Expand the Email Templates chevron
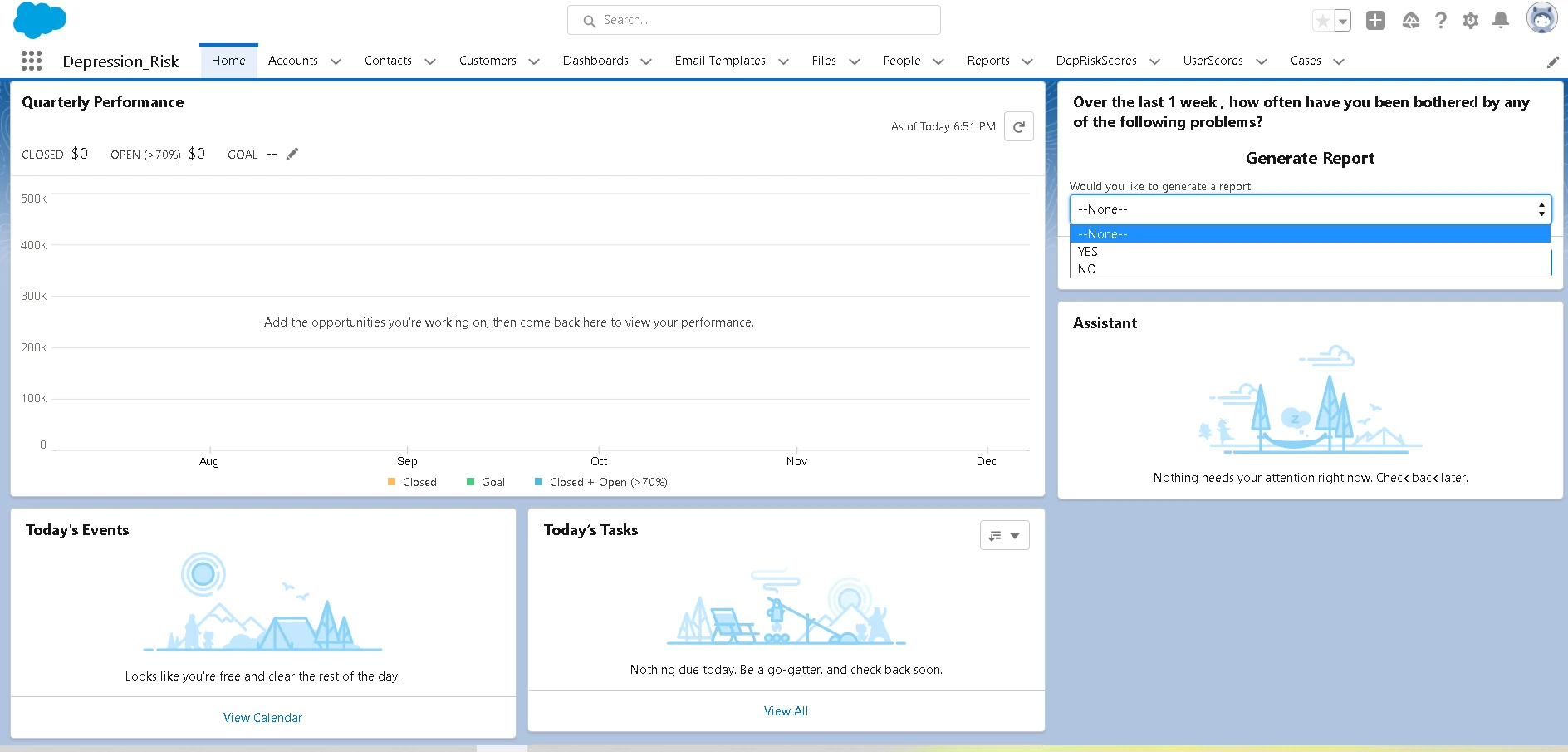This screenshot has width=1568, height=752. pyautogui.click(x=783, y=61)
